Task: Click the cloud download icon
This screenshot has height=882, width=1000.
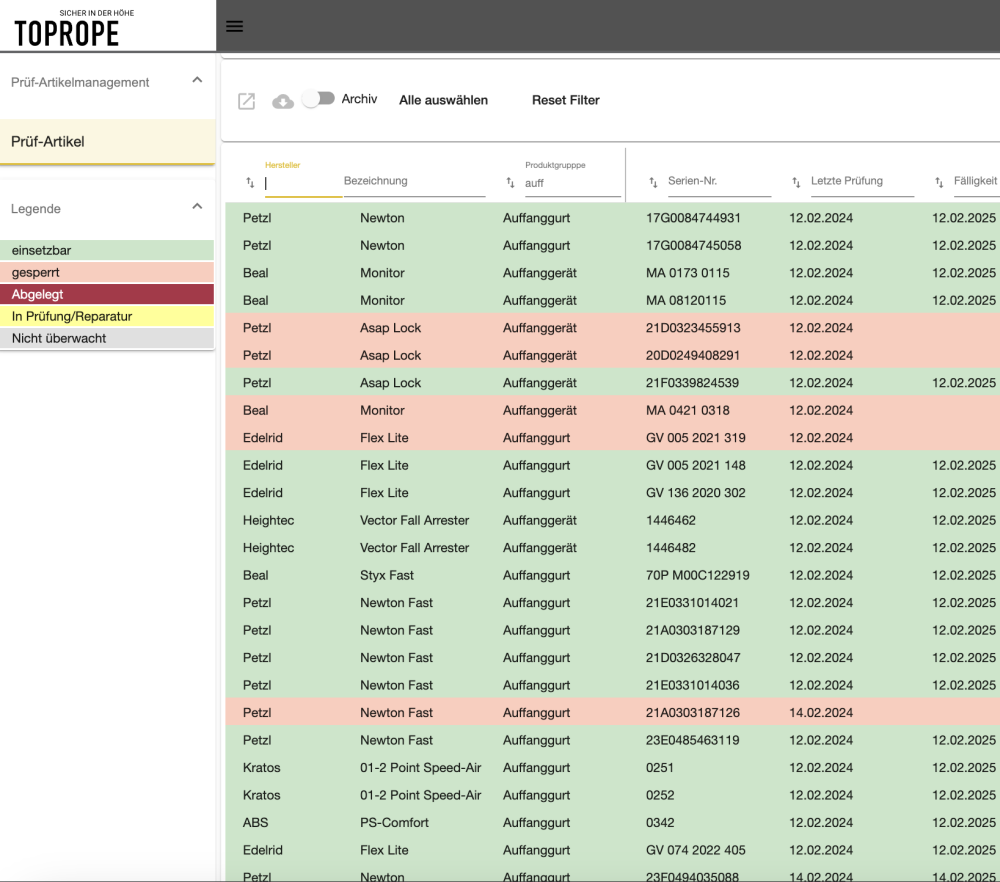Action: [x=283, y=100]
